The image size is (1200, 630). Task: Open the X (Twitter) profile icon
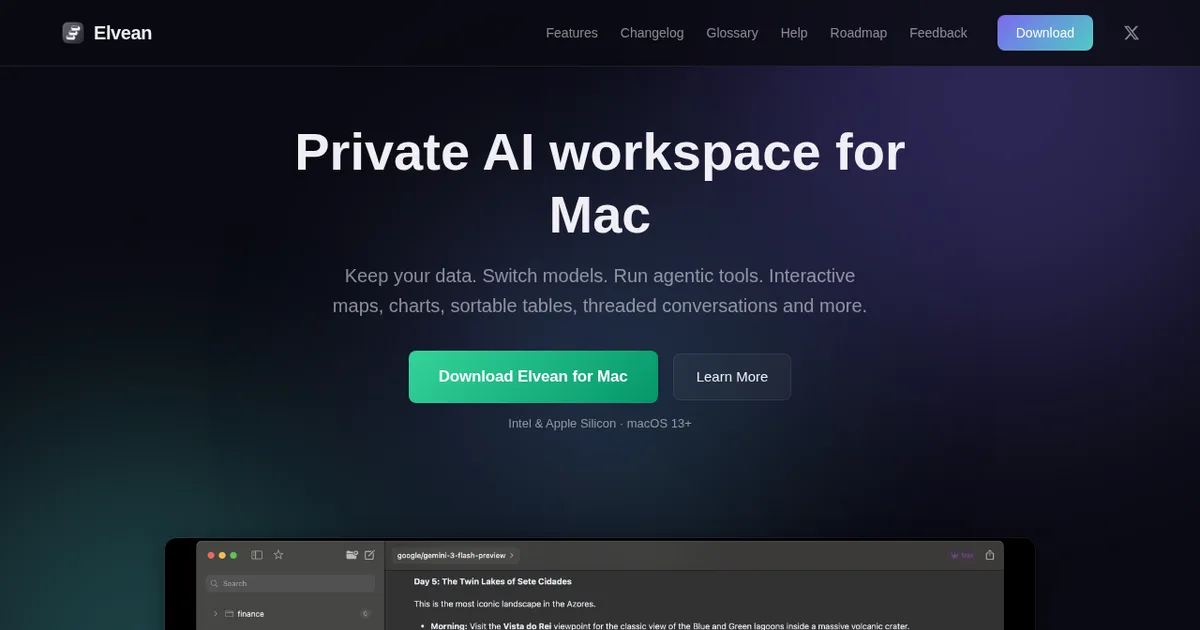pyautogui.click(x=1131, y=33)
